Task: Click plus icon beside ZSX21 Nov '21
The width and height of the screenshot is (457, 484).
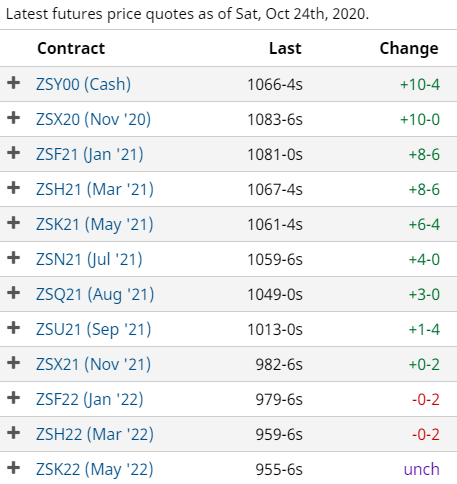Action: pos(13,363)
